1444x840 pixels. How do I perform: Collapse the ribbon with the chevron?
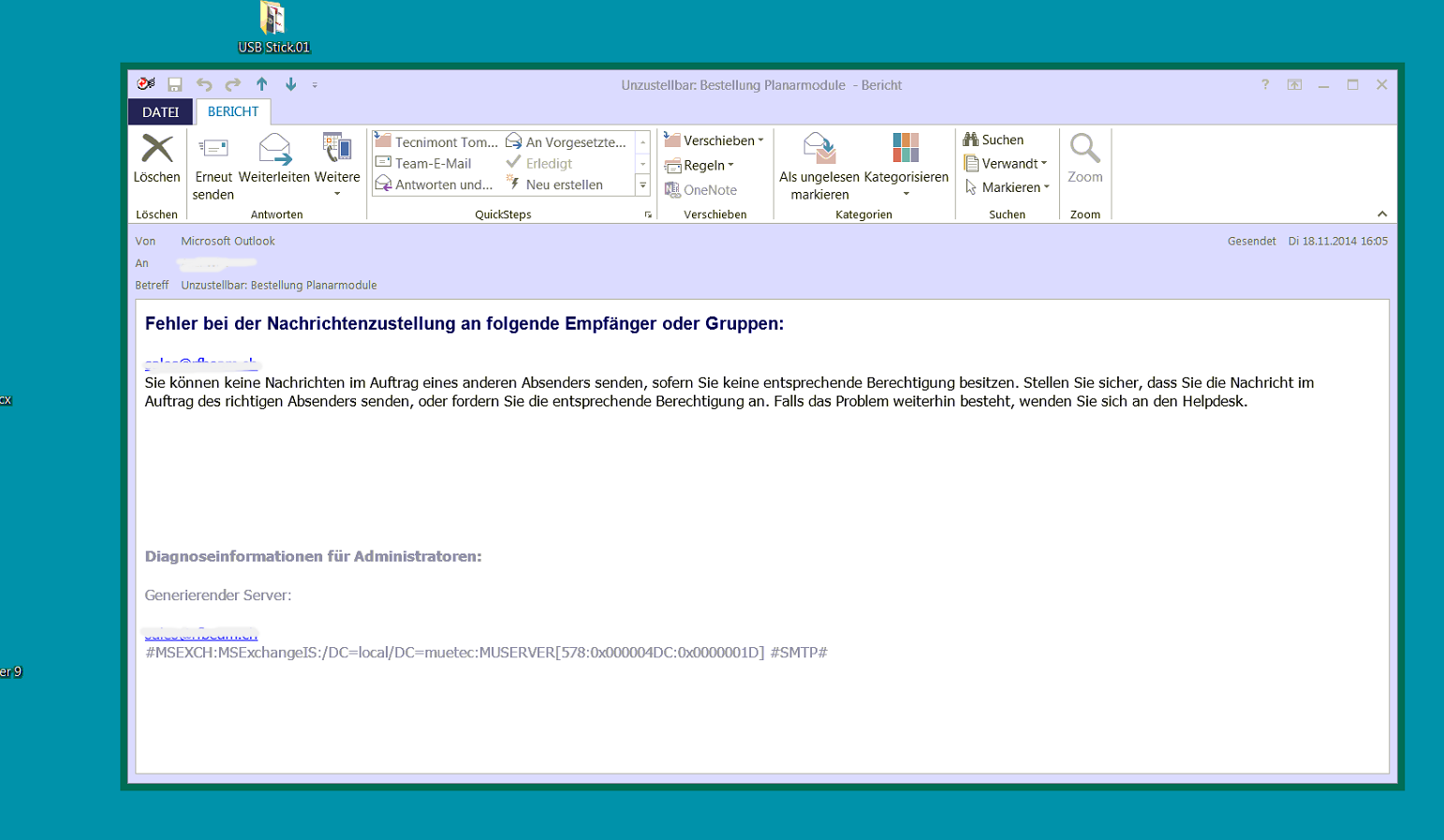click(x=1382, y=214)
